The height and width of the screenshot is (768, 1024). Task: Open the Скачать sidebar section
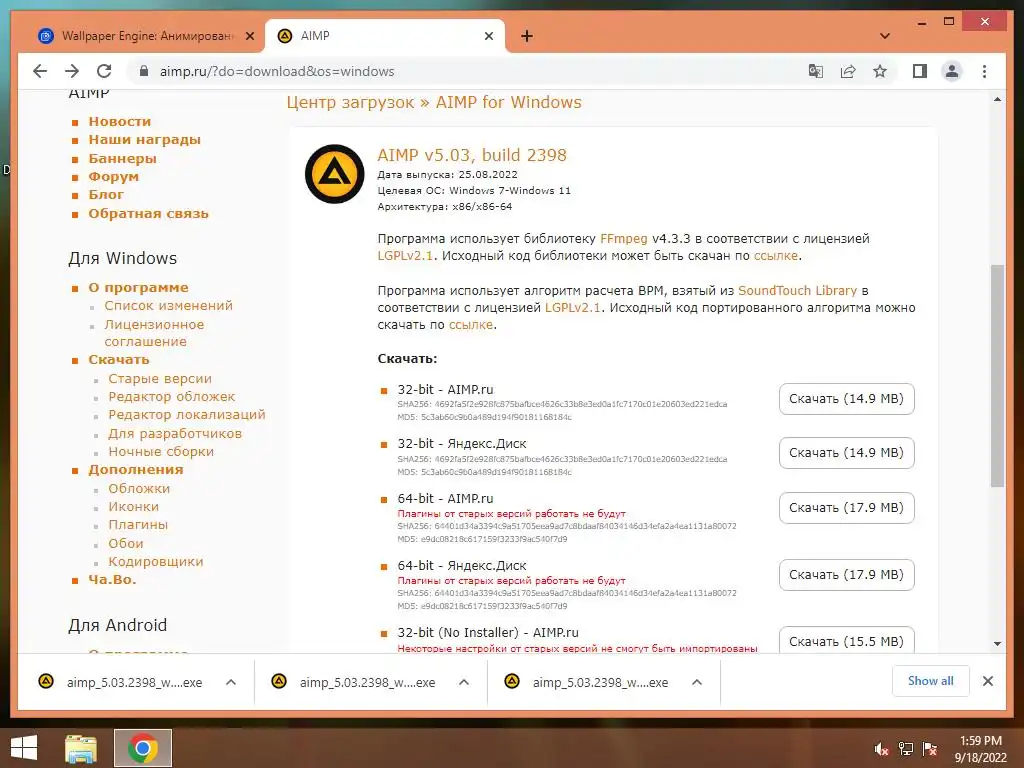[119, 360]
